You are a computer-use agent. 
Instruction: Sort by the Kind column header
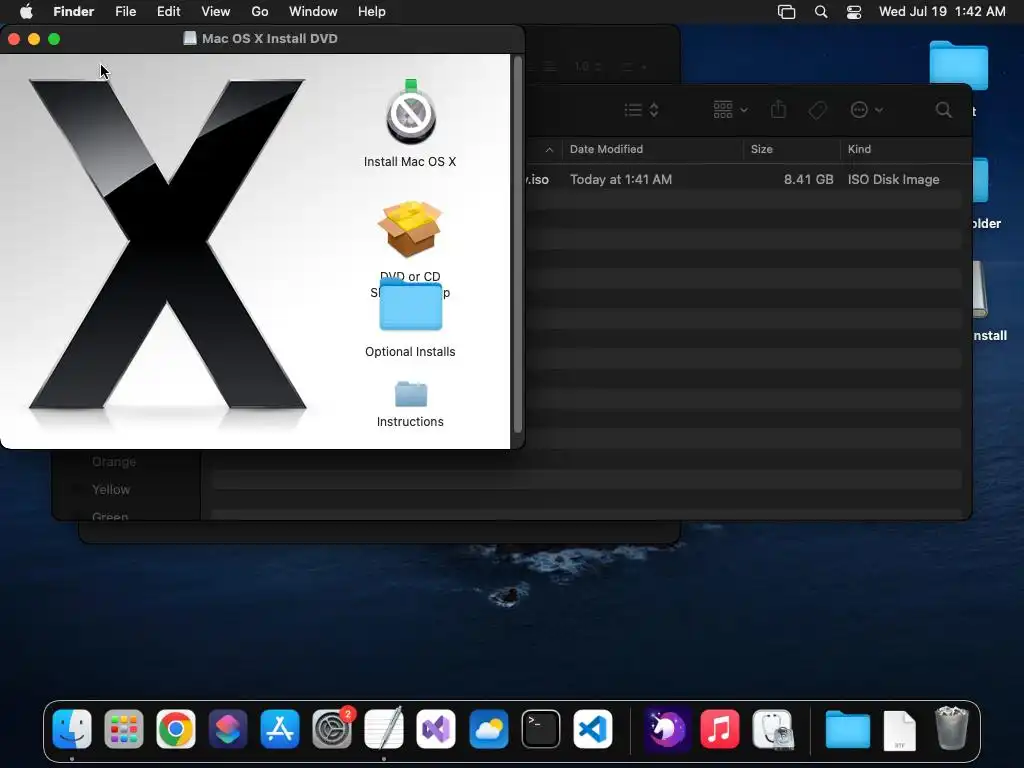click(x=859, y=149)
